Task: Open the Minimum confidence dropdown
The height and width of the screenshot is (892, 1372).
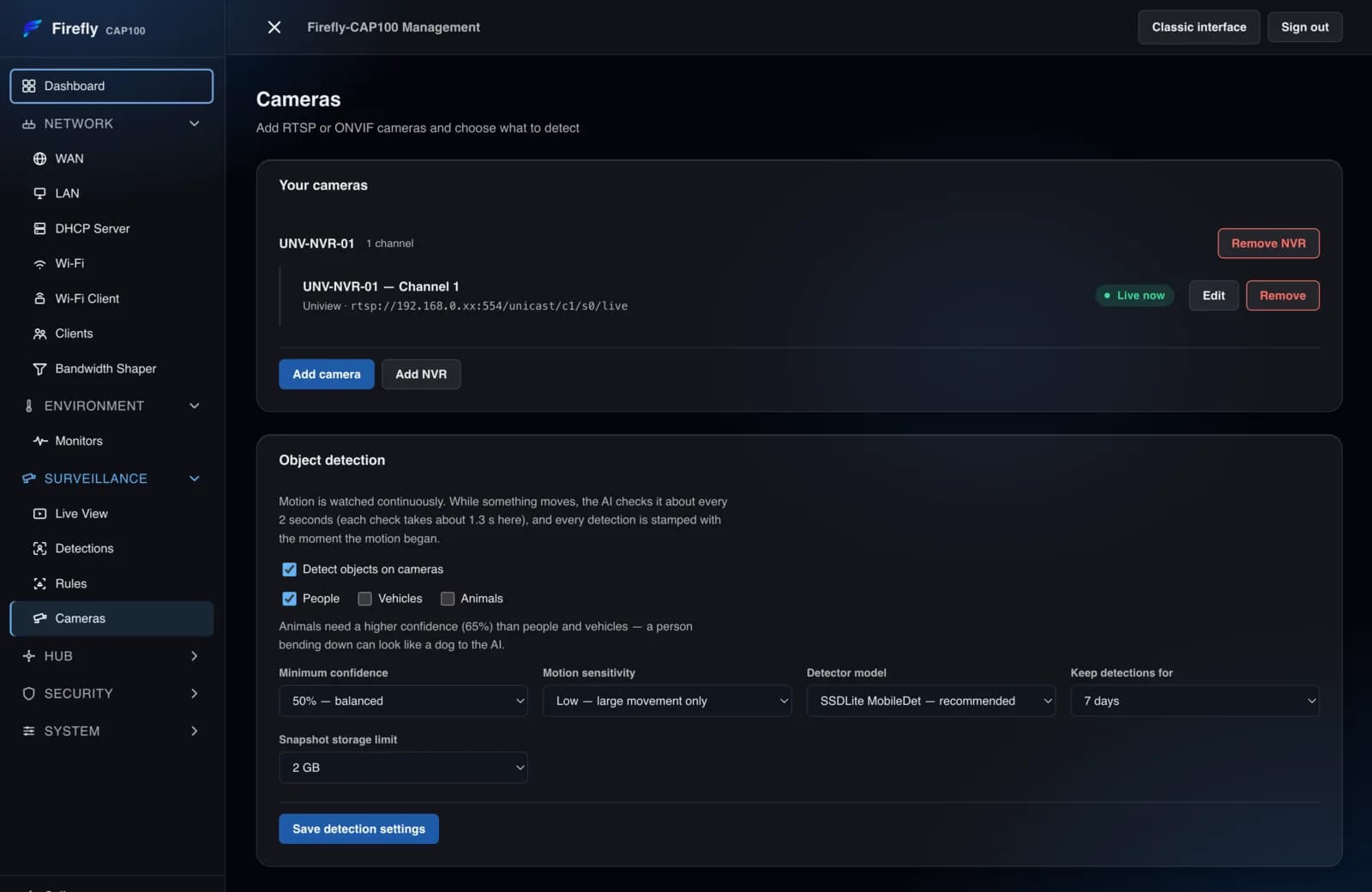Action: tap(403, 701)
